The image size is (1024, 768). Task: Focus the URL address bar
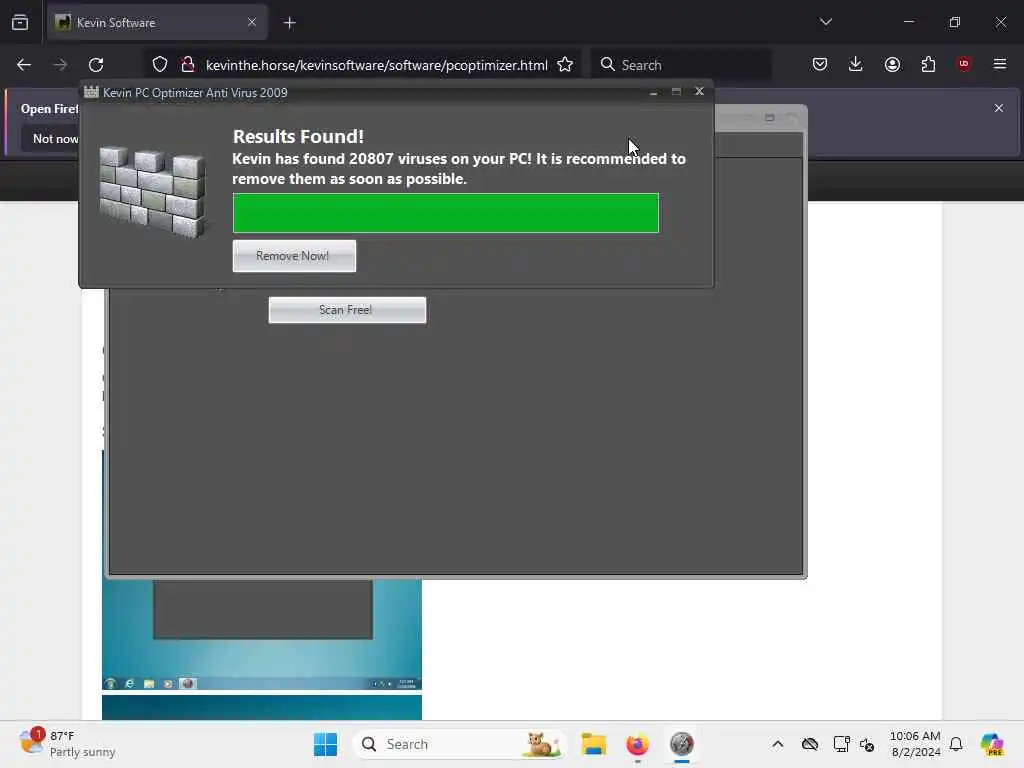(x=376, y=65)
